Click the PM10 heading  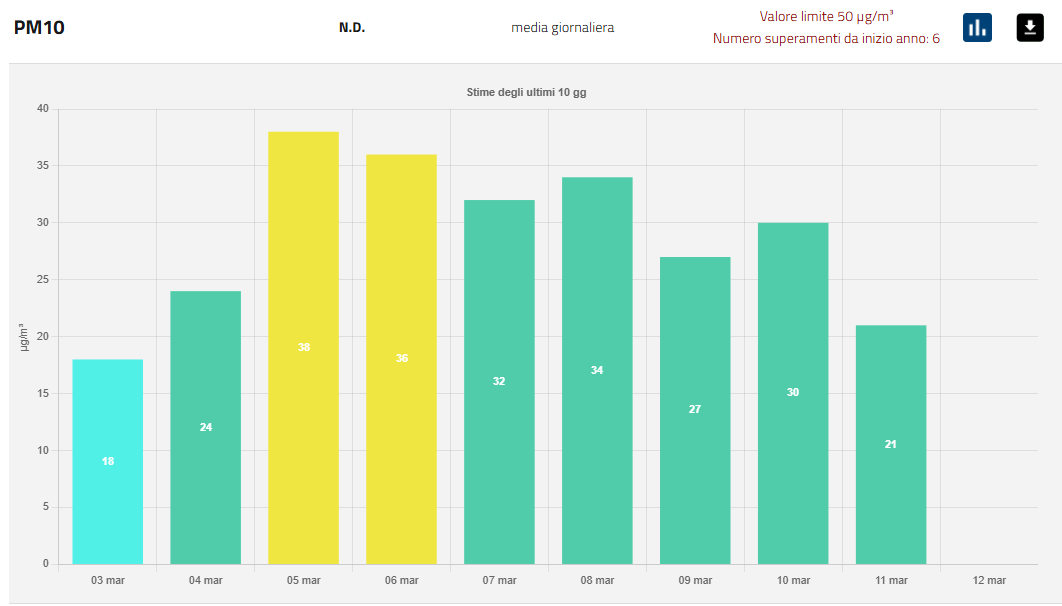39,28
